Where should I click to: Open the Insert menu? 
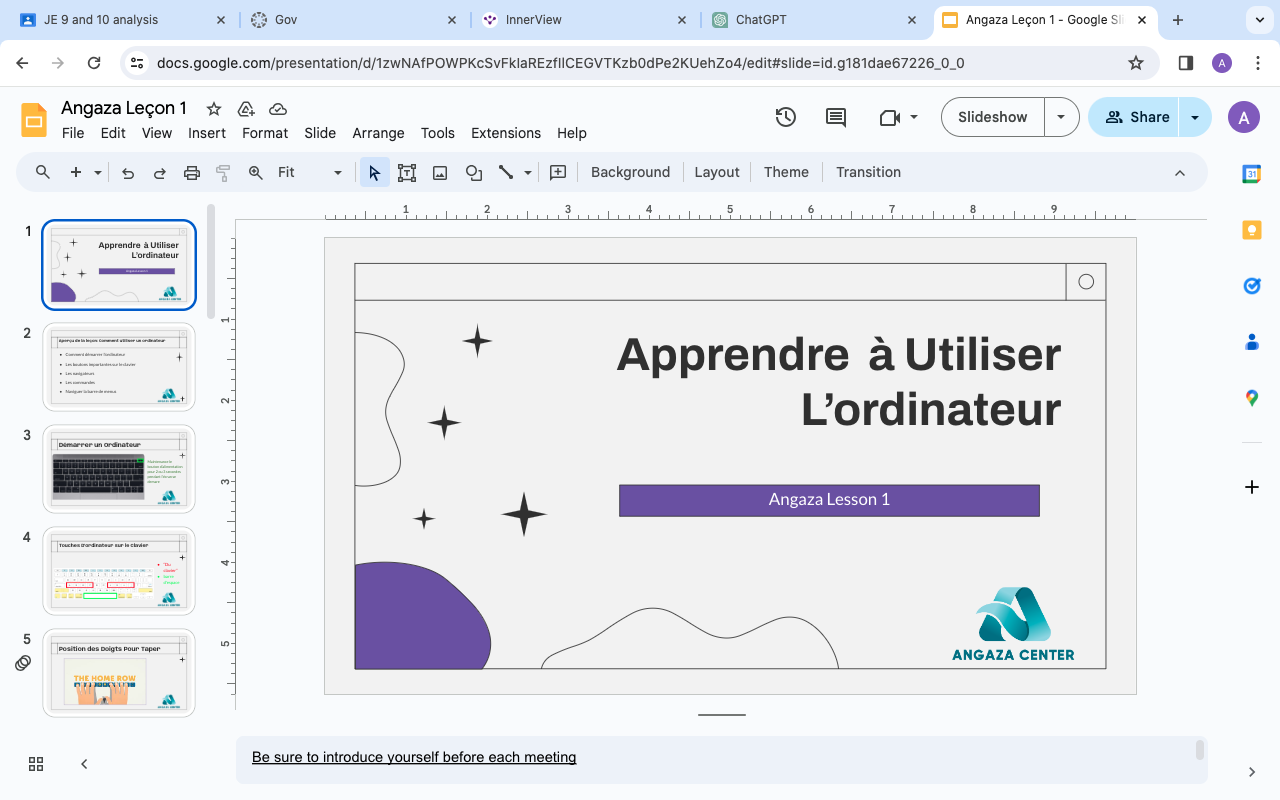tap(207, 133)
